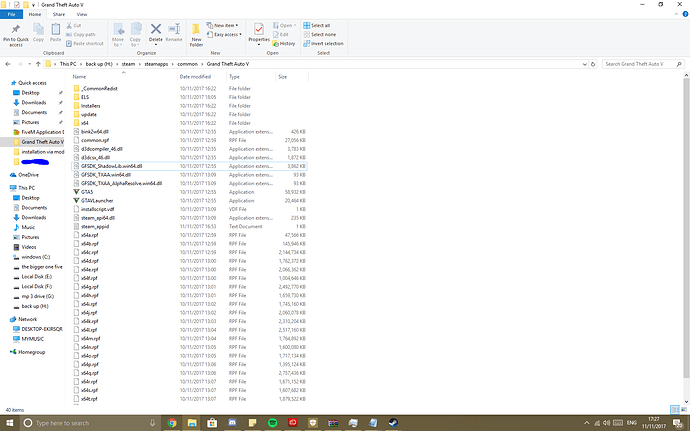Switch to the Home ribbon tab
Image resolution: width=690 pixels, height=431 pixels.
[x=35, y=14]
